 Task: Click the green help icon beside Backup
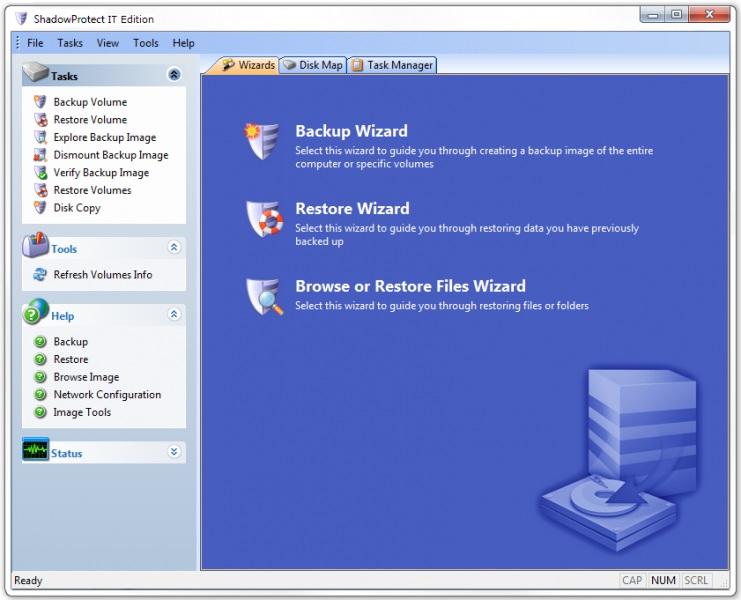tap(40, 342)
